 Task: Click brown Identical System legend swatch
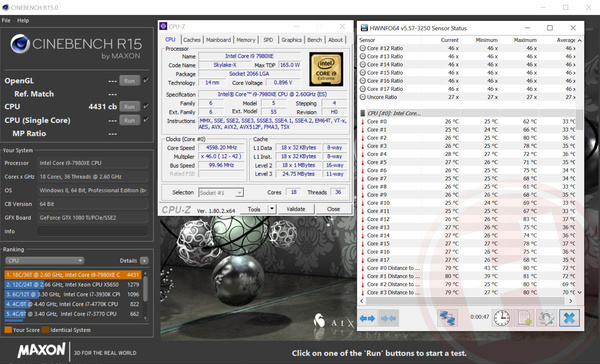pyautogui.click(x=45, y=330)
